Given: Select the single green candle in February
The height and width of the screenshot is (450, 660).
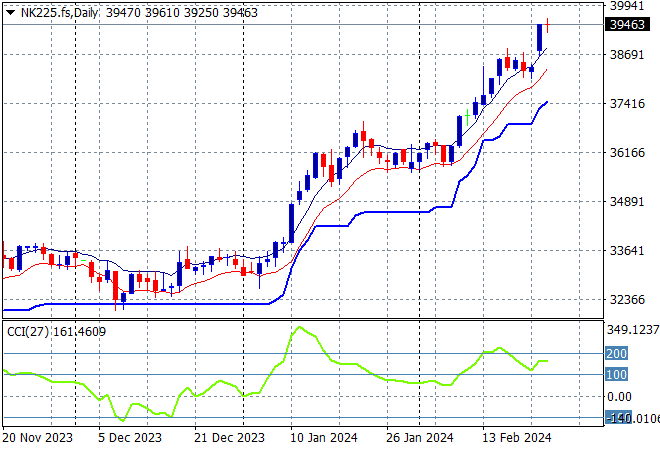Looking at the screenshot, I should (x=468, y=117).
